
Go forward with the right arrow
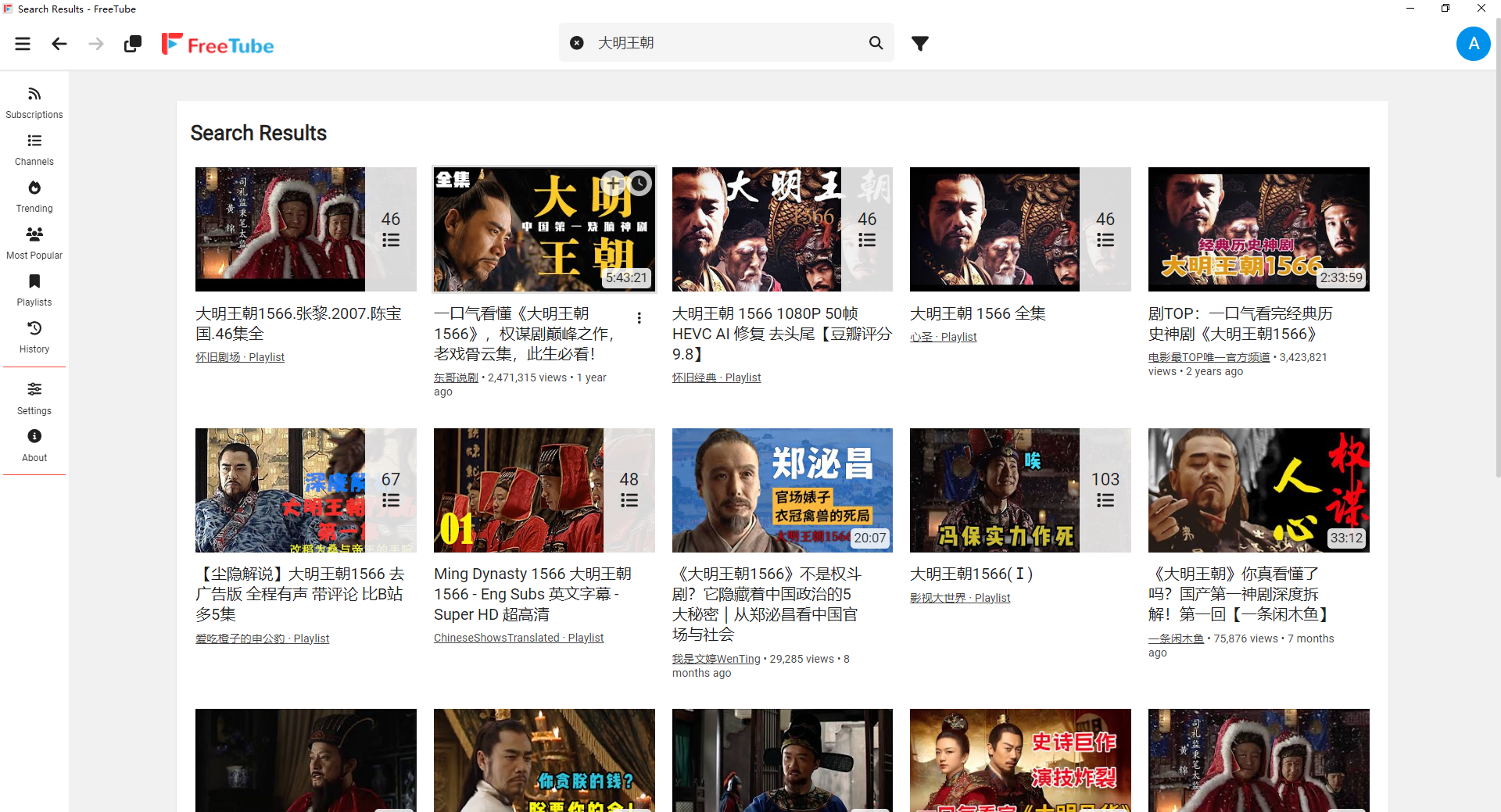(96, 44)
